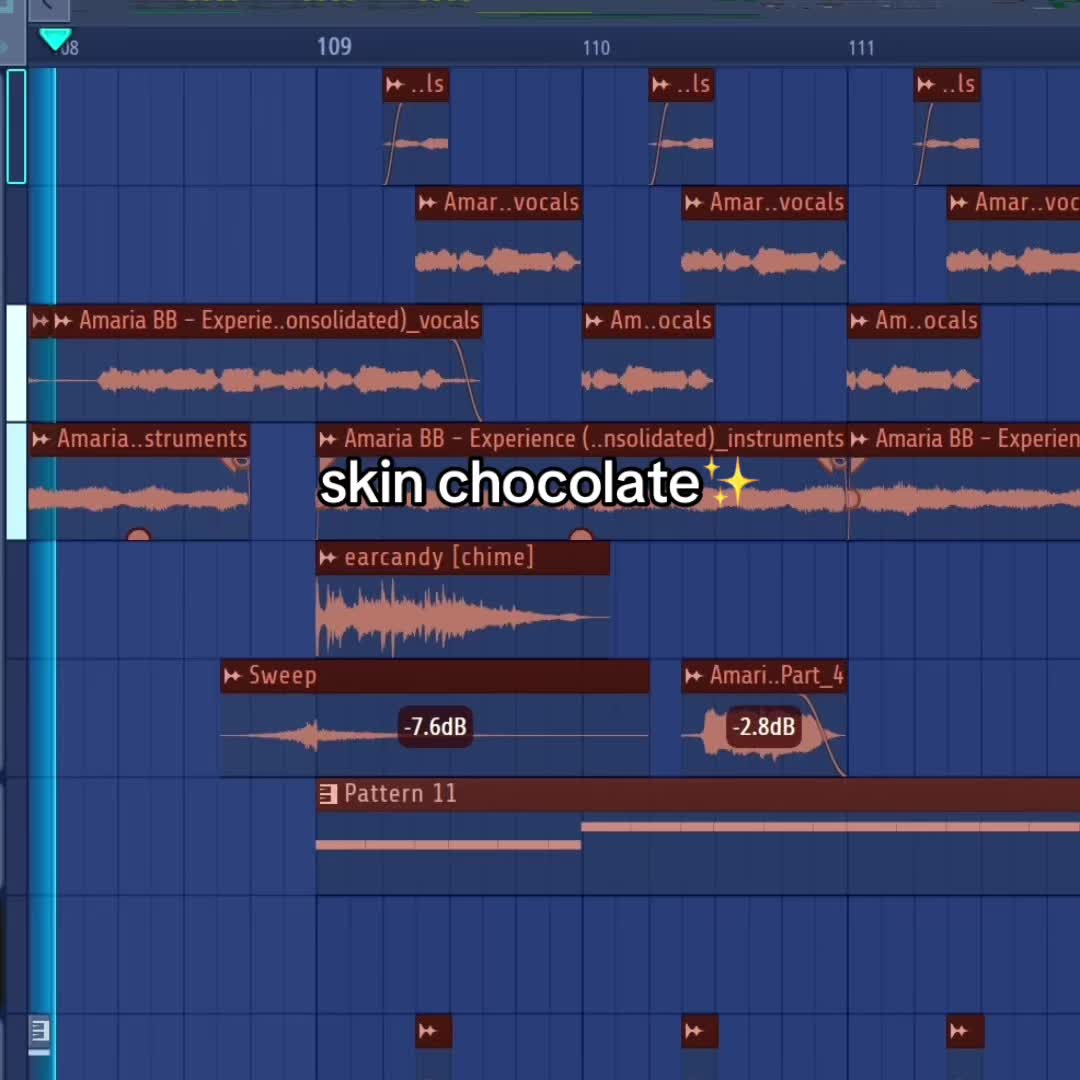Open clip menu icon of '..ls' clip in bar 111
The width and height of the screenshot is (1080, 1080).
tap(926, 85)
